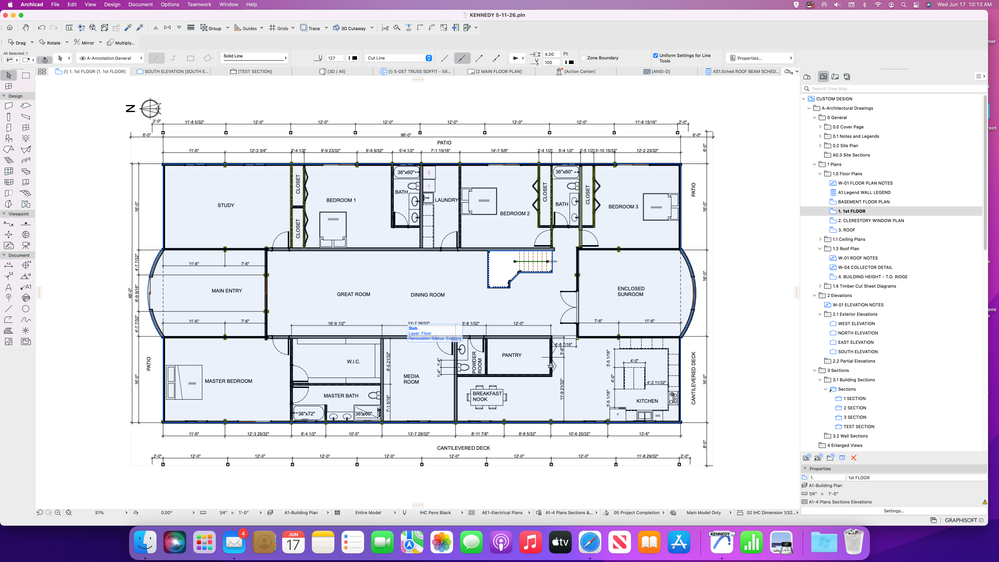Select the Line tool in Document toolbox

(9, 308)
